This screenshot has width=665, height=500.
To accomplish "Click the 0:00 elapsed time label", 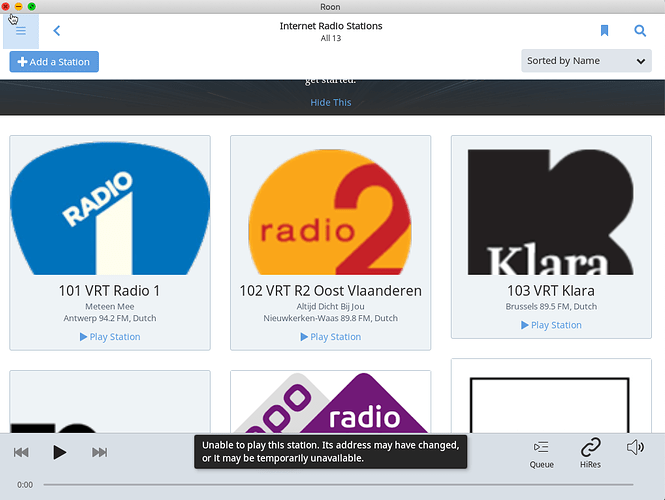I will click(x=25, y=485).
